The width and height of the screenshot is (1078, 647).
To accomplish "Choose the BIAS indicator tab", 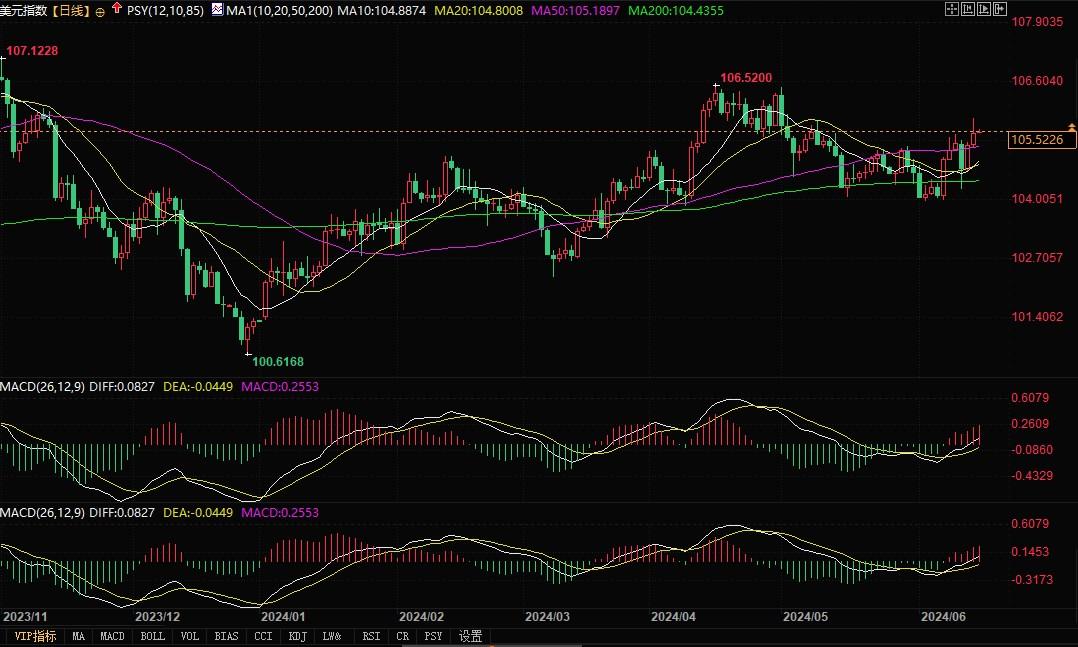I will 226,636.
